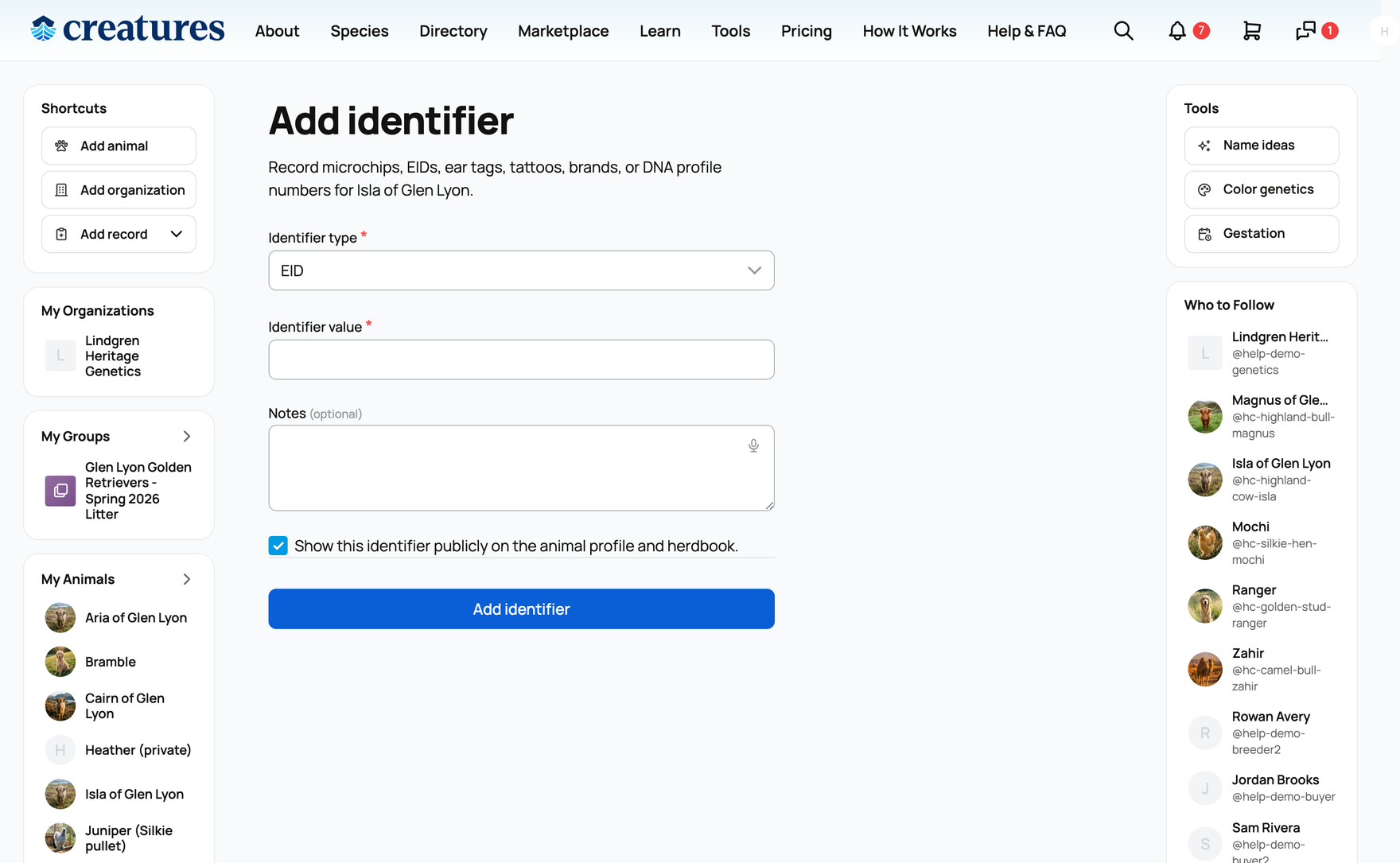Expand My Animals with its chevron
This screenshot has height=863, width=1400.
(187, 579)
